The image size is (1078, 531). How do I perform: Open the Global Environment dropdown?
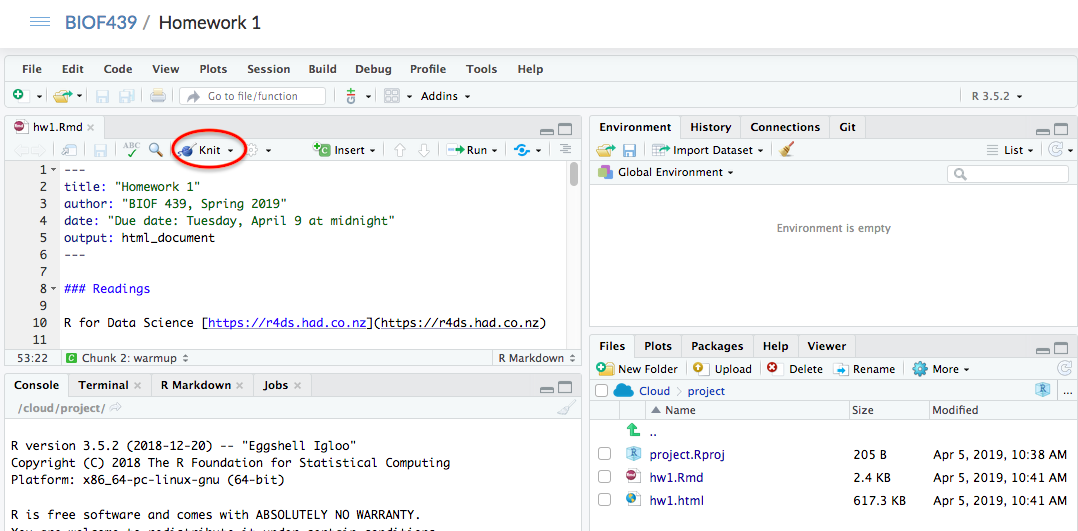(x=666, y=172)
